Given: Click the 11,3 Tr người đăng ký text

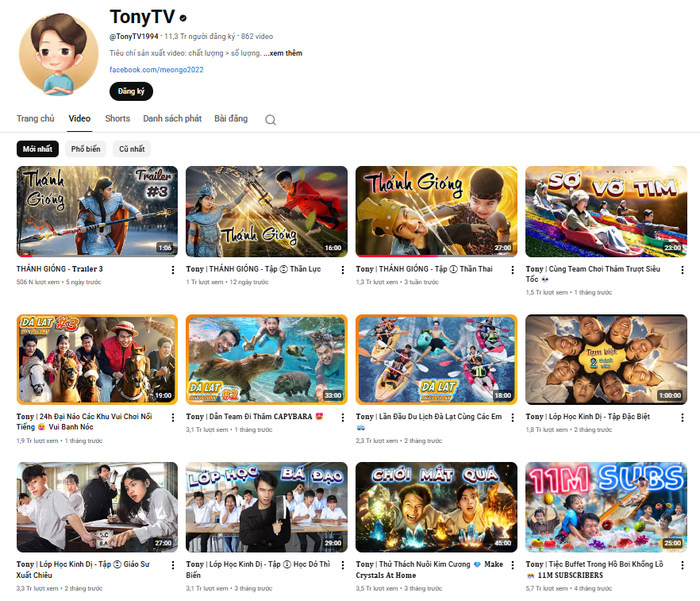Looking at the screenshot, I should pos(200,37).
